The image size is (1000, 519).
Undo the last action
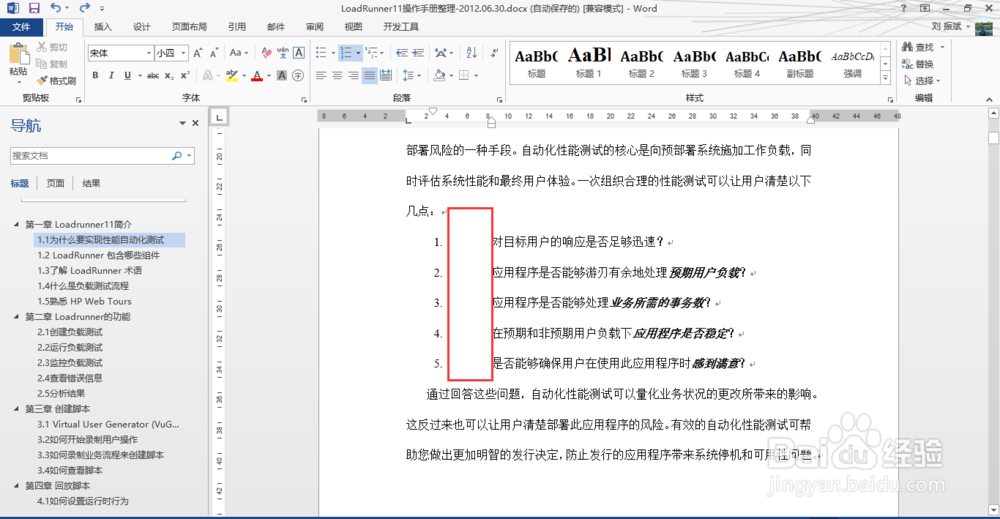[56, 8]
